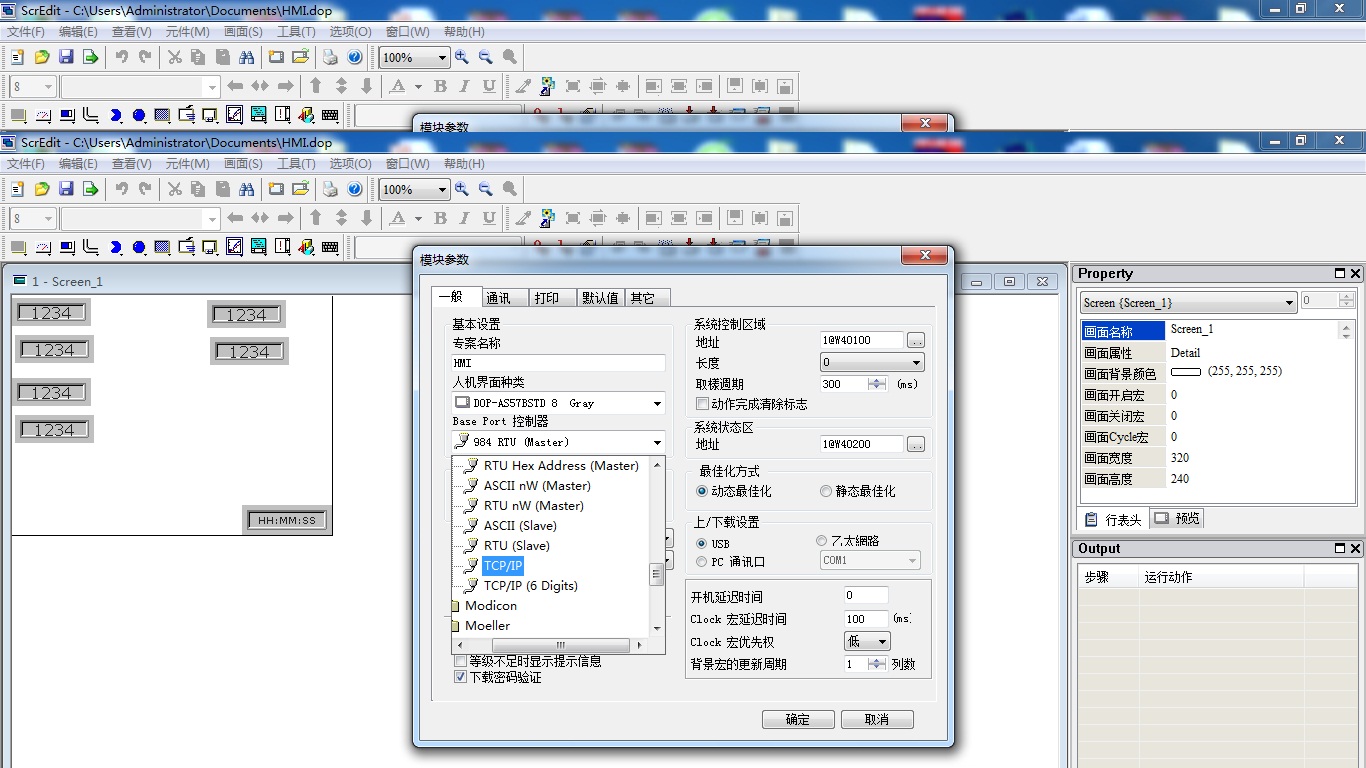Click the Cut scissors icon in the lower ScrEdit toolbar
Viewport: 1366px width, 768px height.
[174, 189]
